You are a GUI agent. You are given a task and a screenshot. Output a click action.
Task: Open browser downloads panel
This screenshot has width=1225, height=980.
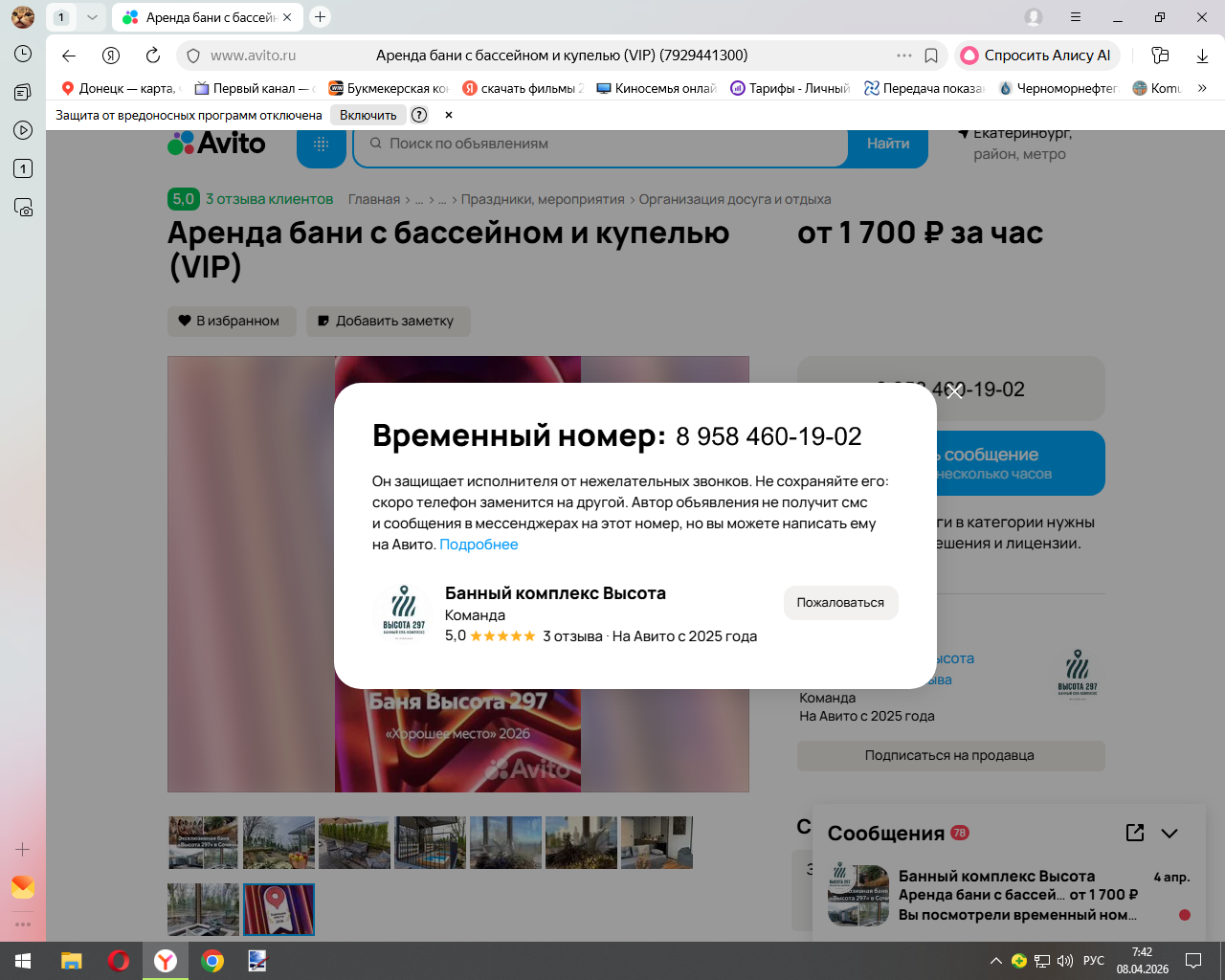tap(1202, 56)
